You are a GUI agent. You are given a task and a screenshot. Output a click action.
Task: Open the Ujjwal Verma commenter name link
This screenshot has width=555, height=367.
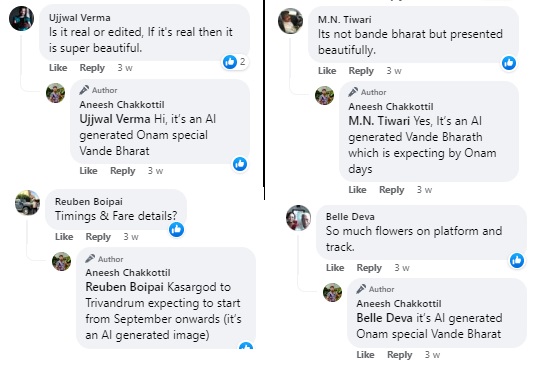click(80, 18)
